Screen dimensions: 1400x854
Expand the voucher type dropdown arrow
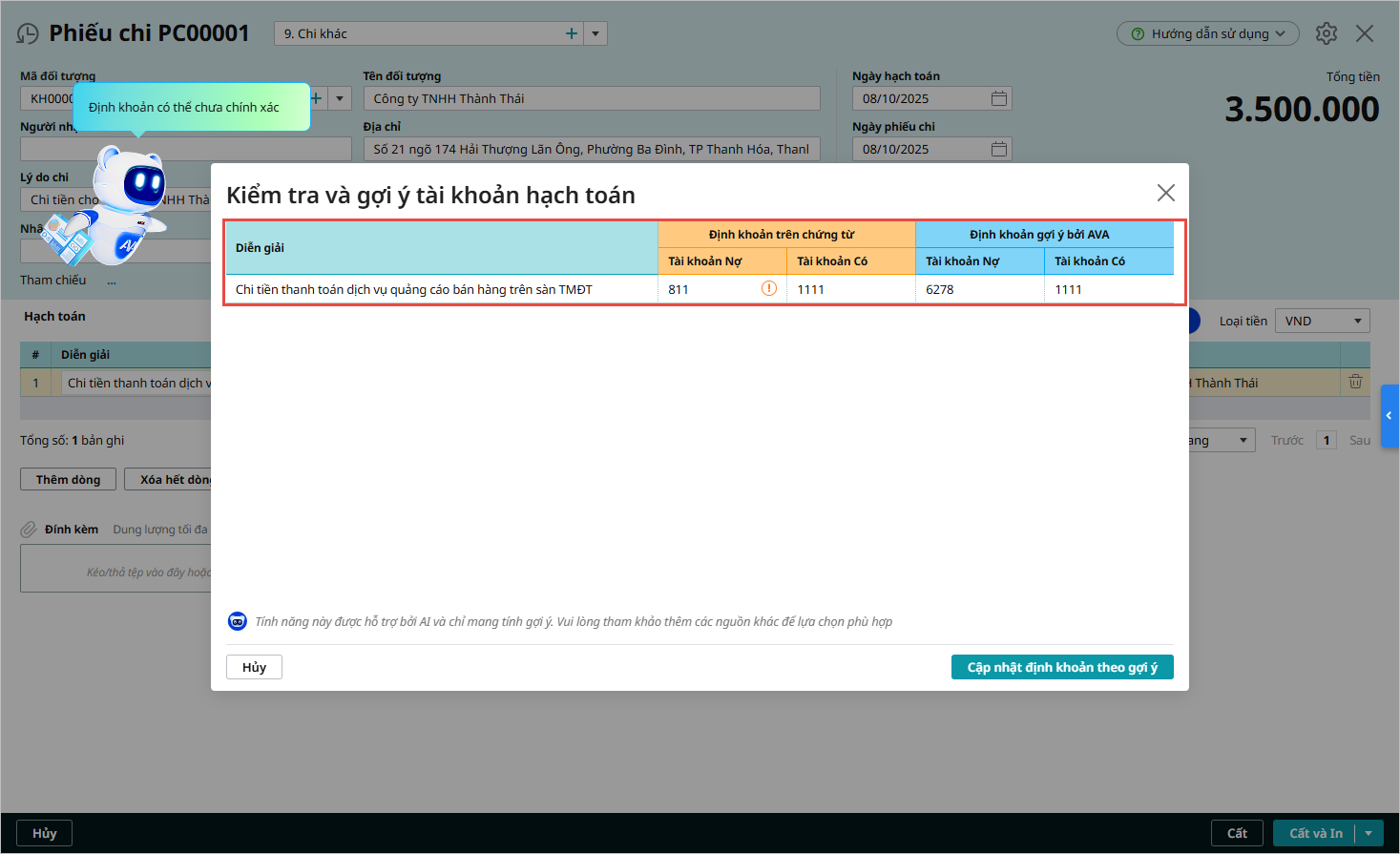[x=596, y=33]
